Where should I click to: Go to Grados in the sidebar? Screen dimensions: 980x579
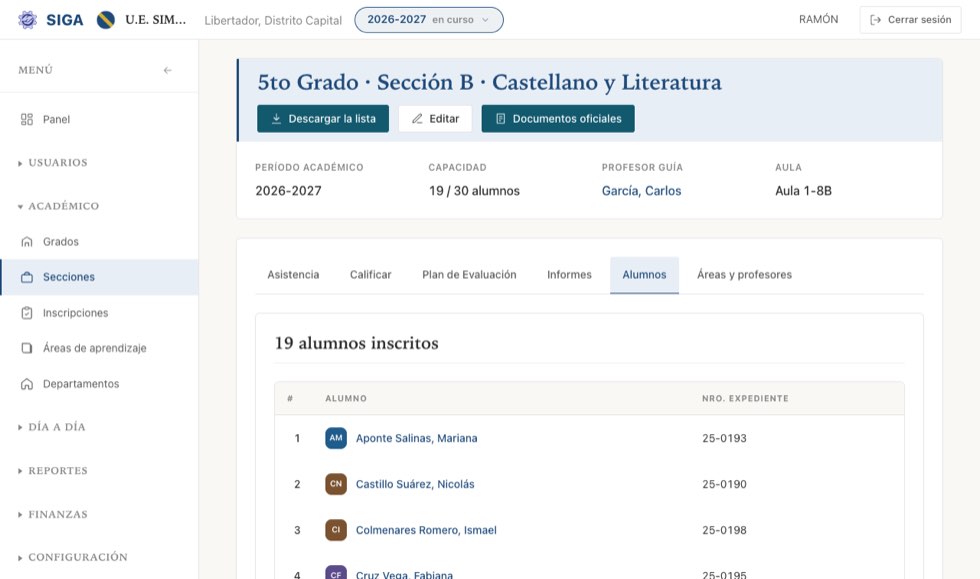pyautogui.click(x=99, y=241)
